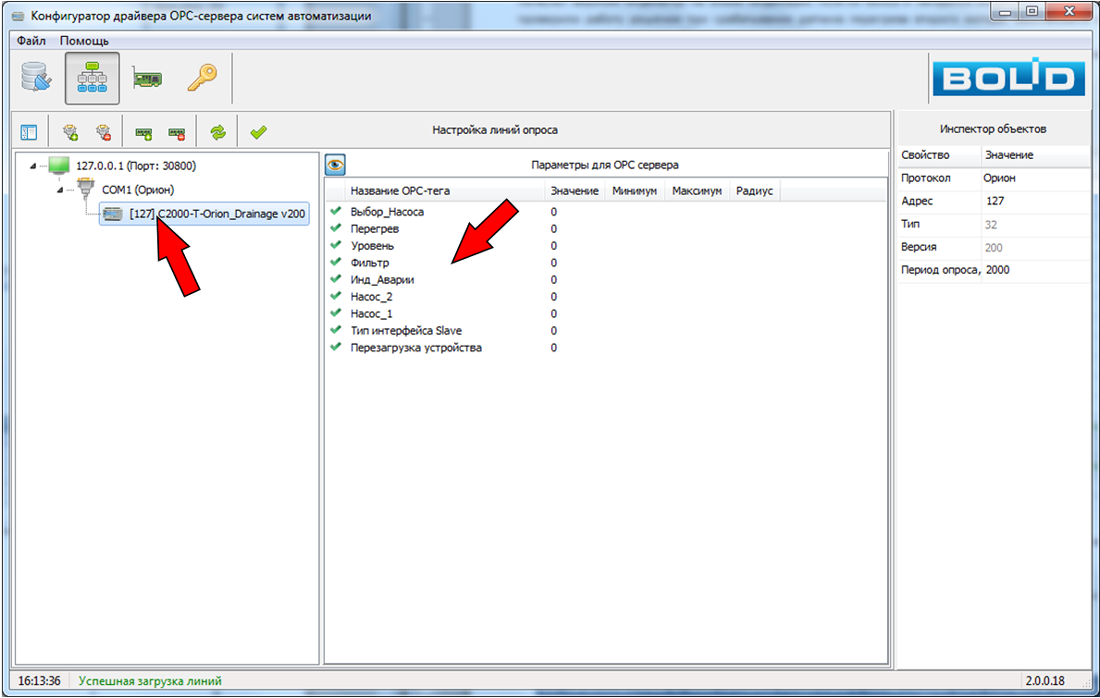Edit the Период опроса value 2000

pyautogui.click(x=1000, y=270)
